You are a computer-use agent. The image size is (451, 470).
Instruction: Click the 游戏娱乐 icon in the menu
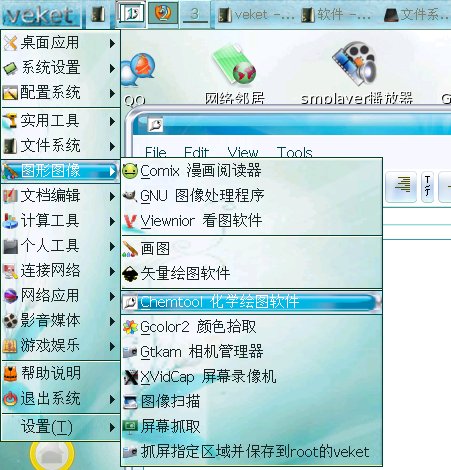(x=10, y=345)
